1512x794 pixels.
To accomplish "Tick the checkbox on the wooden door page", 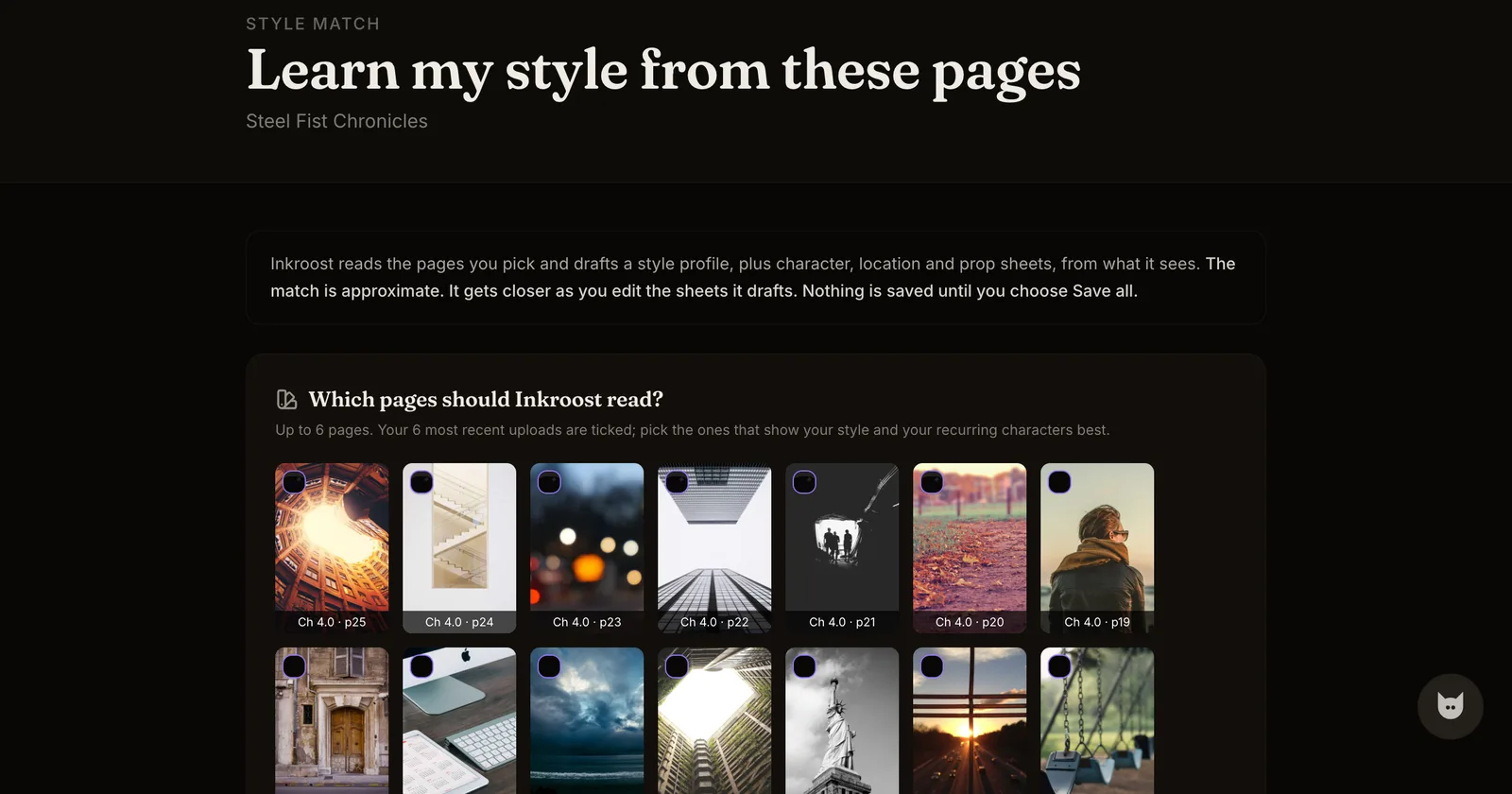I will coord(294,666).
